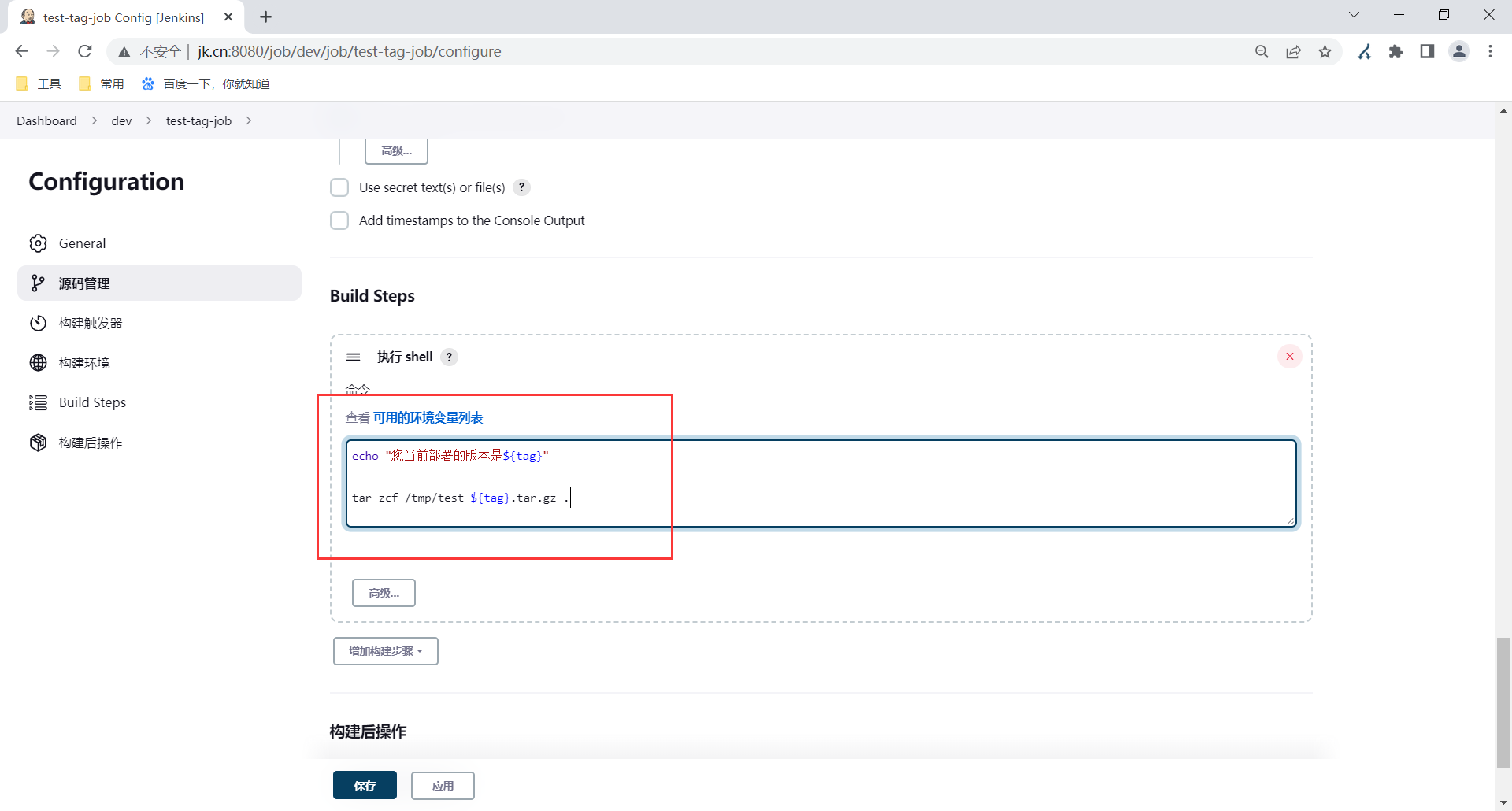Image resolution: width=1512 pixels, height=811 pixels.
Task: Click dev in the breadcrumb
Action: pos(121,120)
